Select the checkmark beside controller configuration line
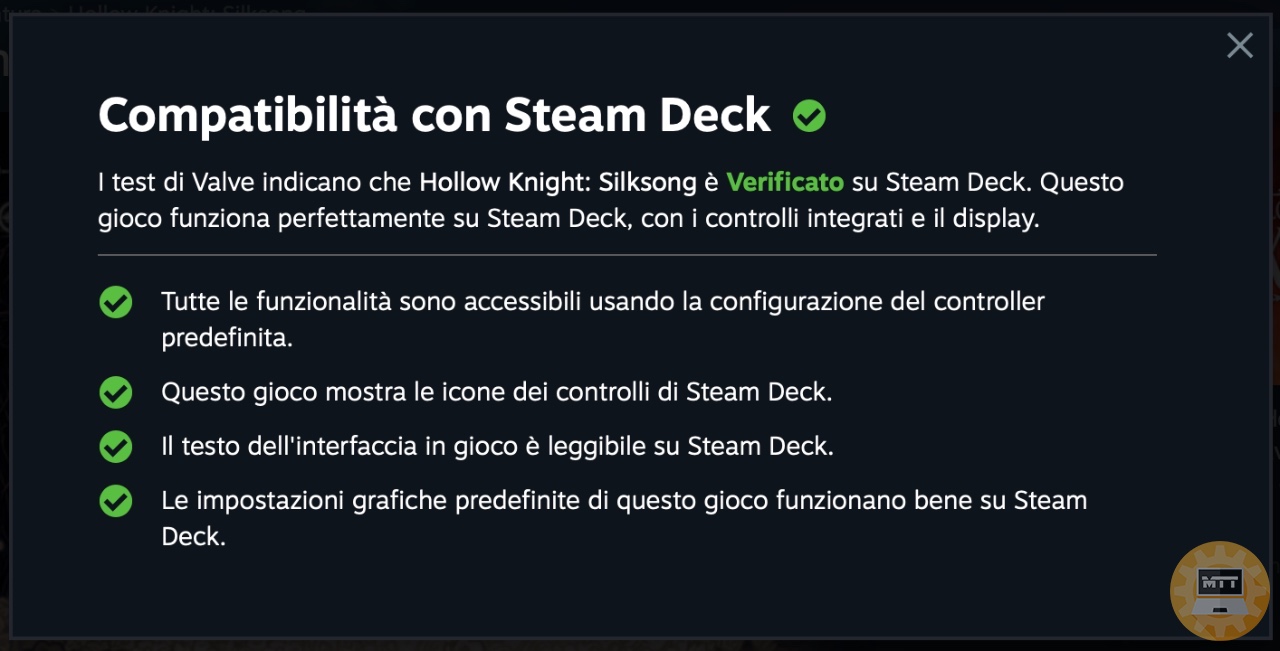The image size is (1280, 651). point(116,302)
